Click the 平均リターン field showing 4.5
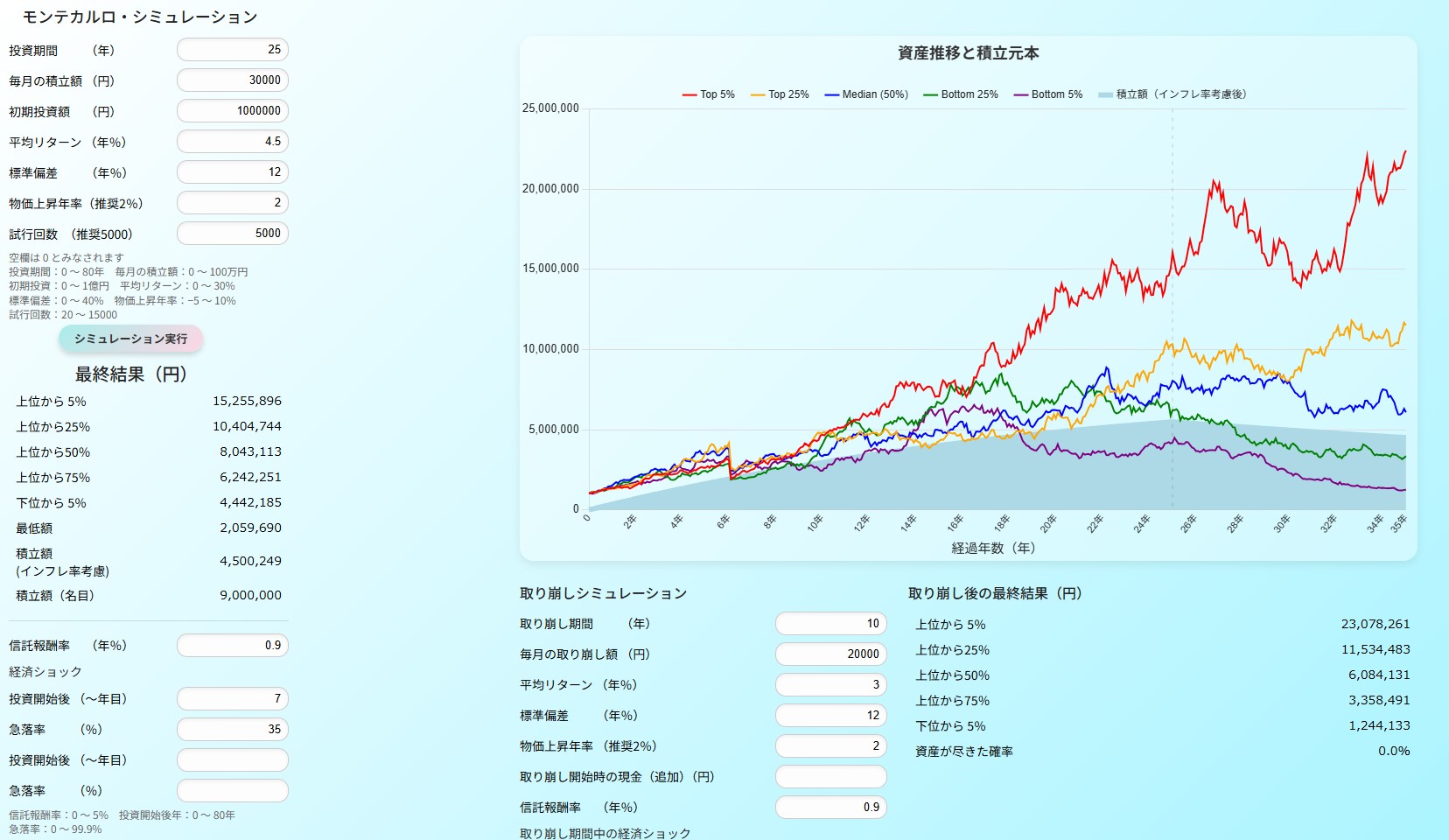This screenshot has height=840, width=1449. pos(233,142)
